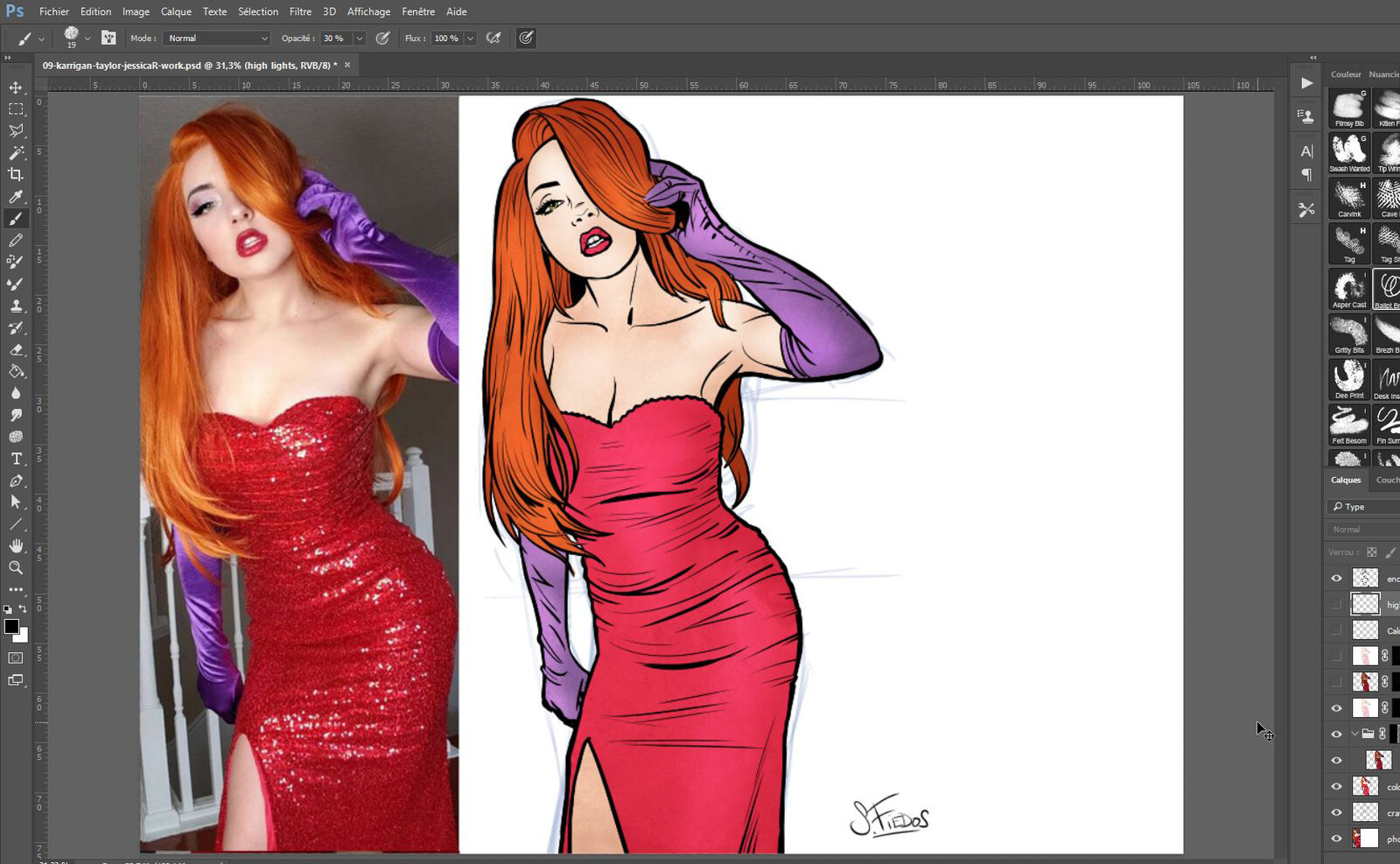
Task: Open the Calque menu
Action: click(x=176, y=11)
